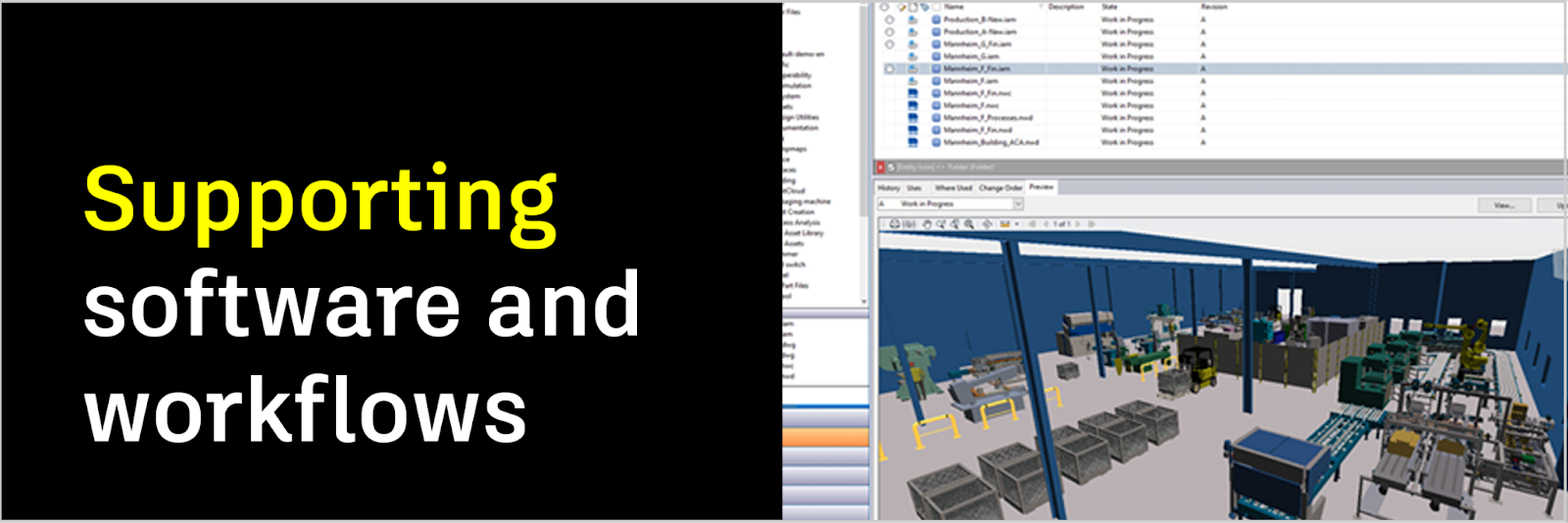Select file Mannheim_G_Fin.iam
1568x523 pixels.
(977, 44)
